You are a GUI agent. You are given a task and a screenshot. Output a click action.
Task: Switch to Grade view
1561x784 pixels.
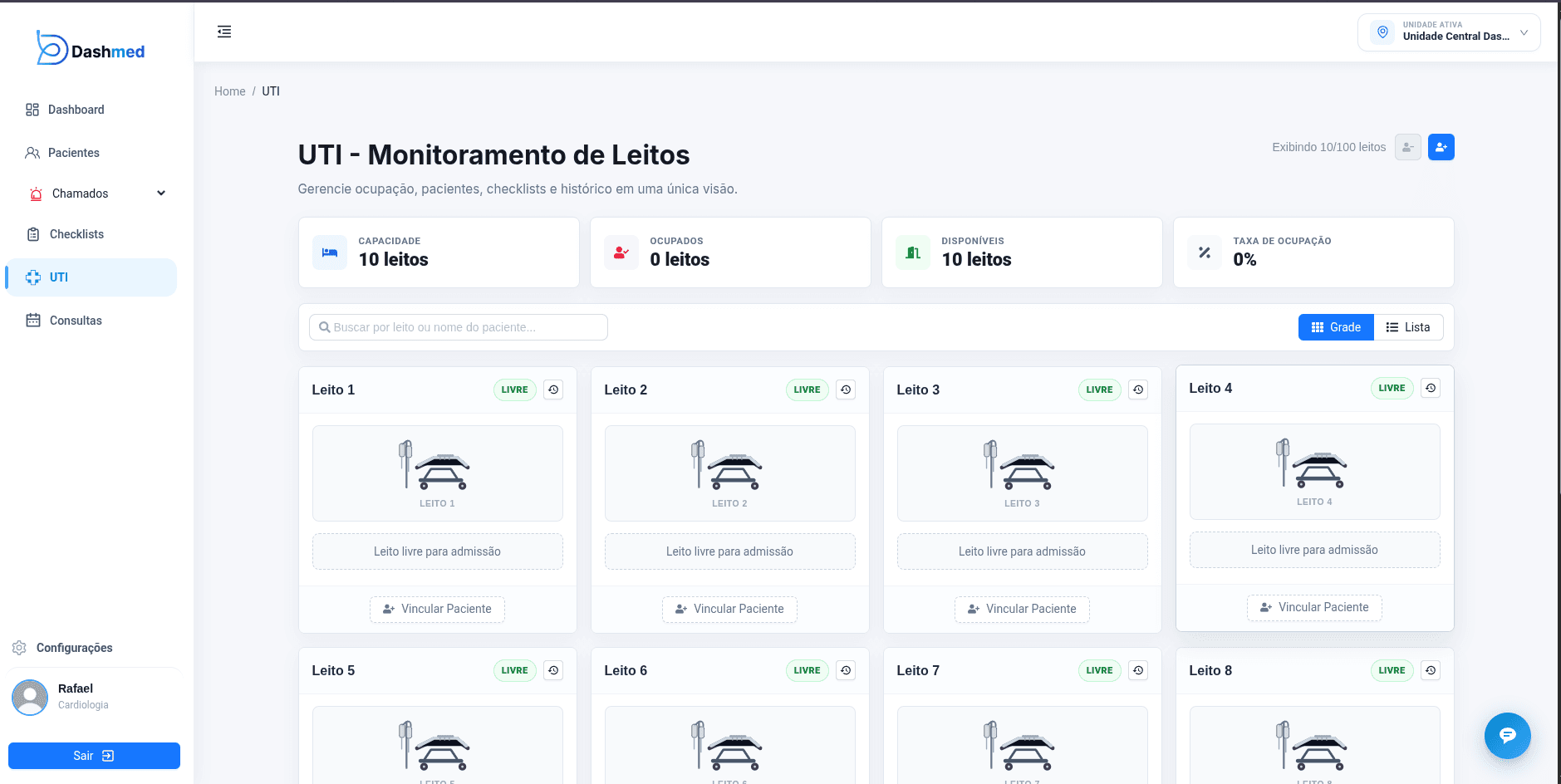[1336, 327]
